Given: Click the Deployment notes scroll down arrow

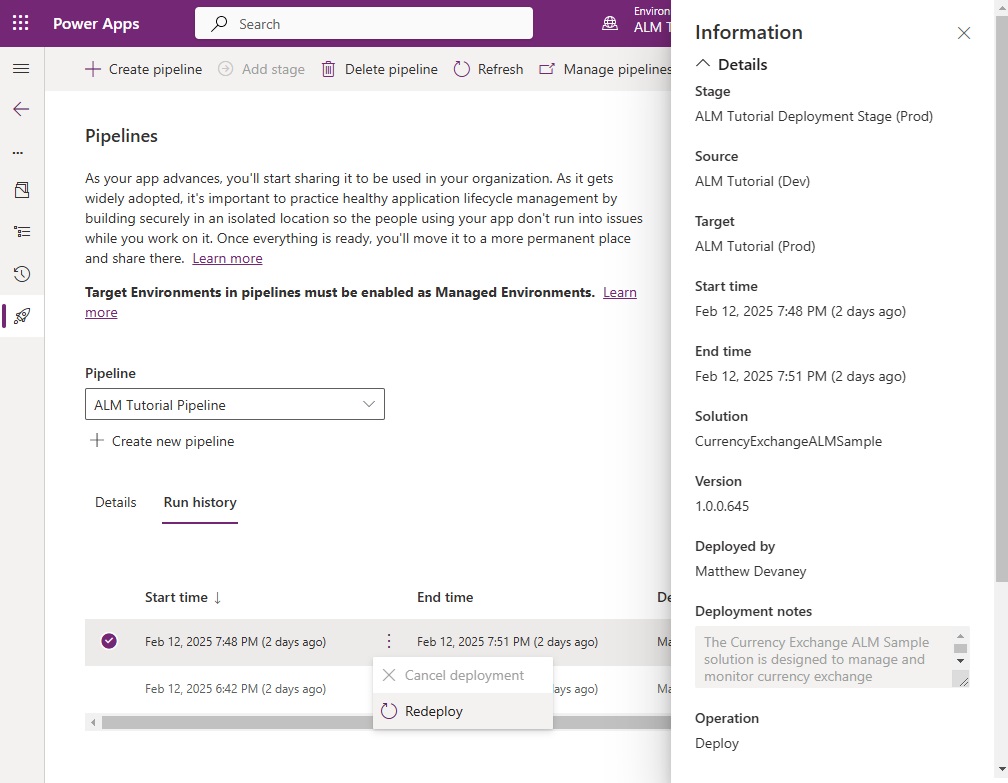Looking at the screenshot, I should pos(960,661).
